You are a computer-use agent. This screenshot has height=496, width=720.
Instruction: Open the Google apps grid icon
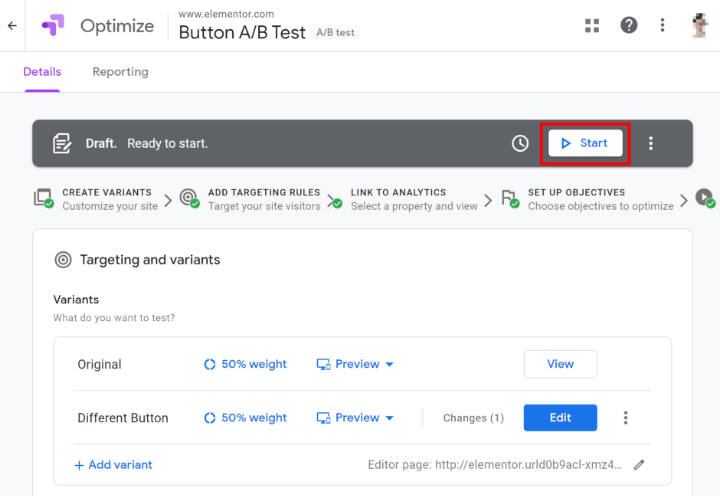pos(592,25)
